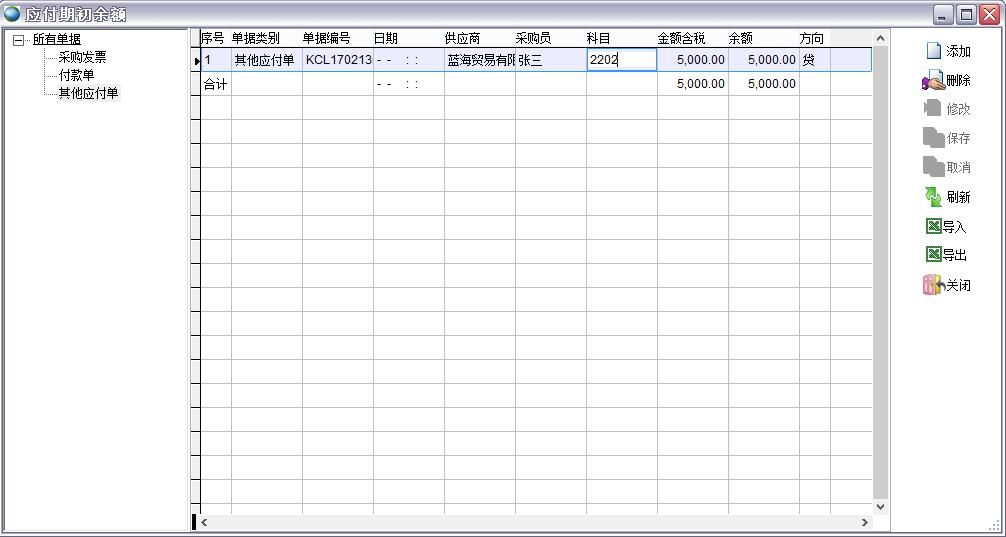Click the 刷新 (Refresh) icon
This screenshot has width=1006, height=537.
tap(933, 197)
